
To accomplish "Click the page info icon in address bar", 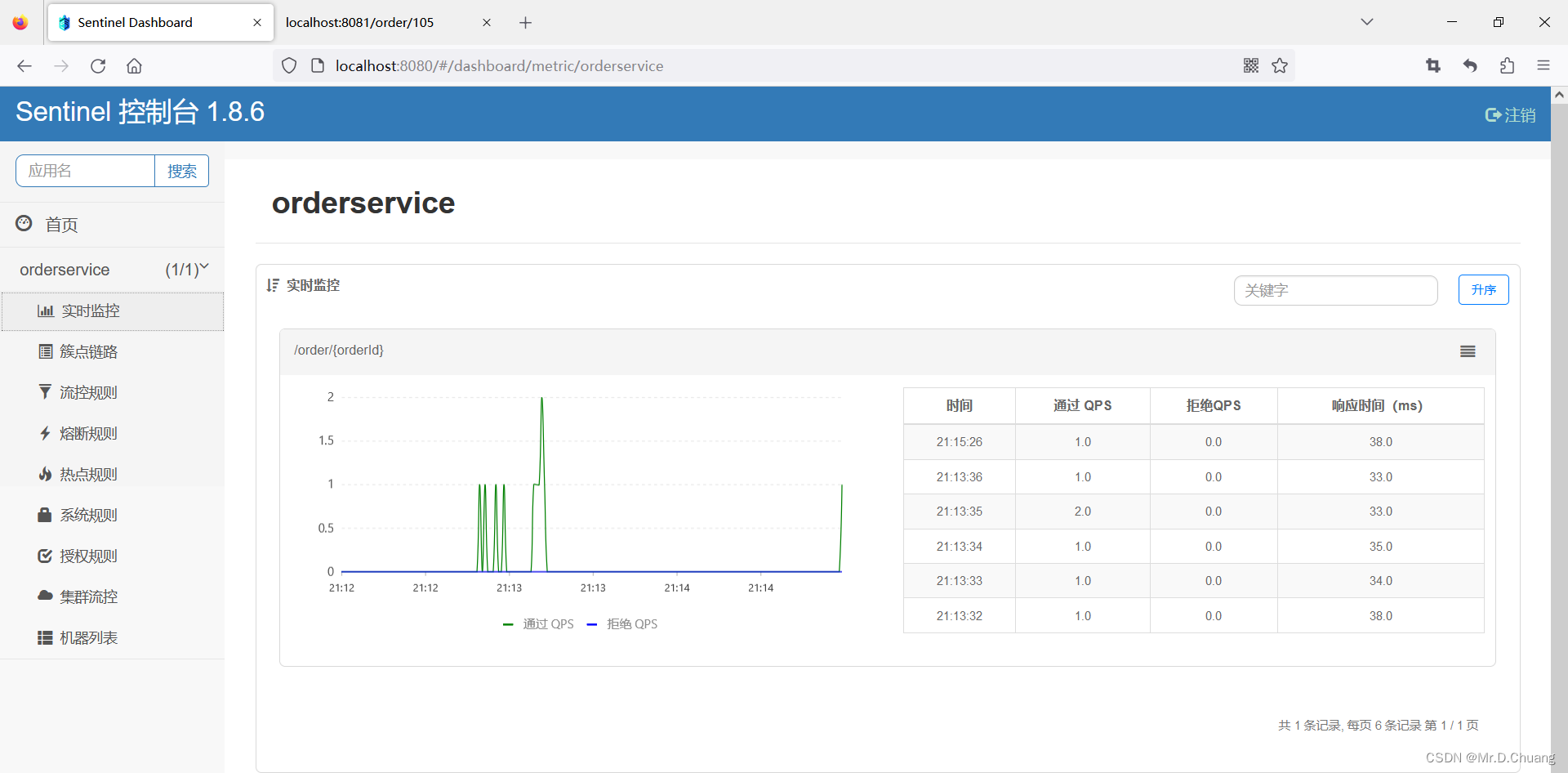I will click(318, 66).
